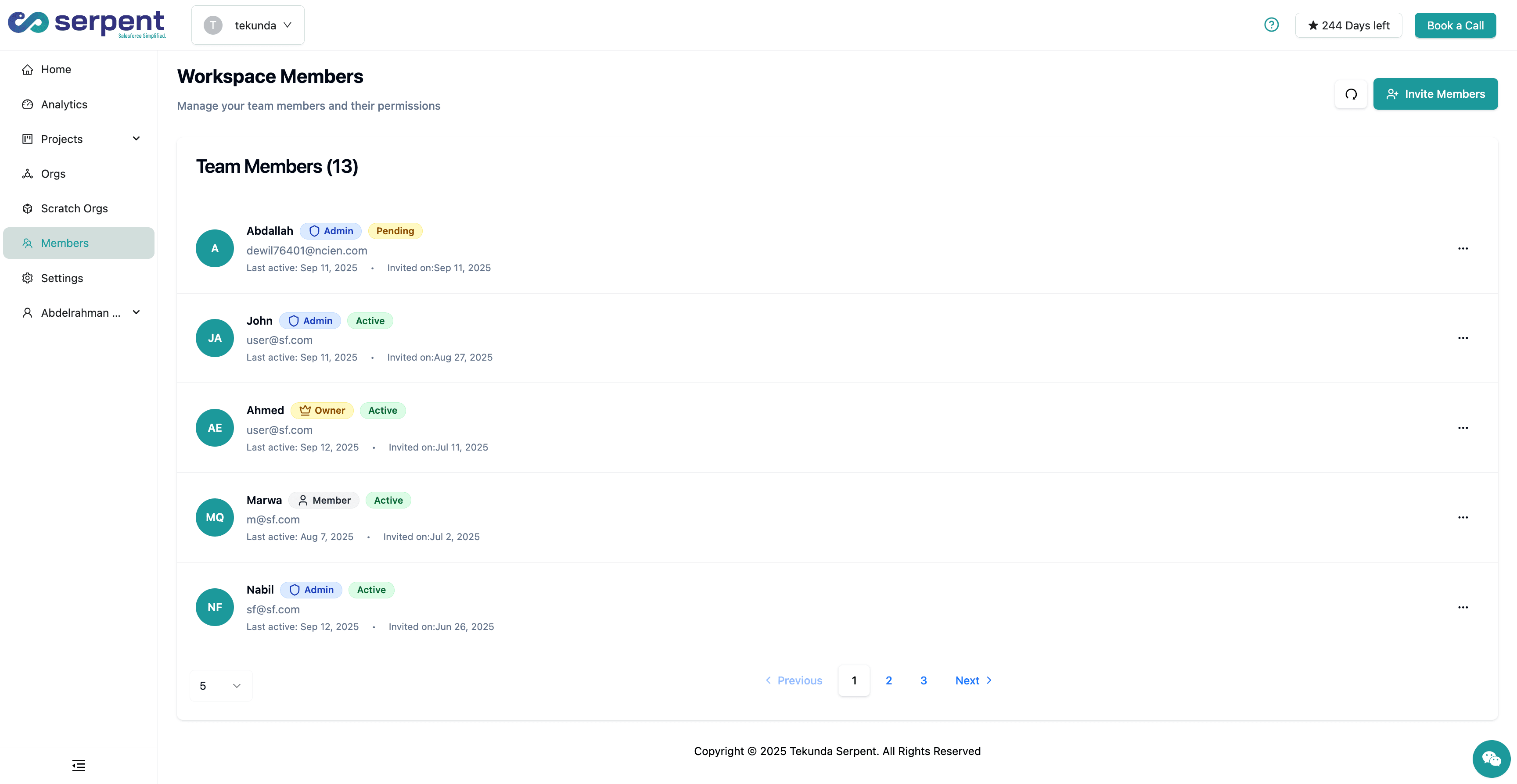Open three-dots menu for Abdallah
Screen dimensions: 1517x784
(1463, 248)
